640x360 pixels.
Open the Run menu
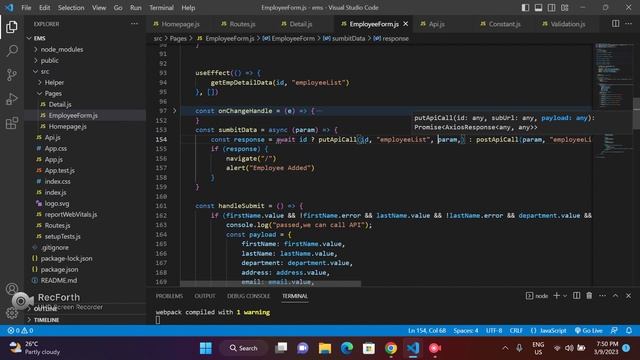tap(136, 7)
